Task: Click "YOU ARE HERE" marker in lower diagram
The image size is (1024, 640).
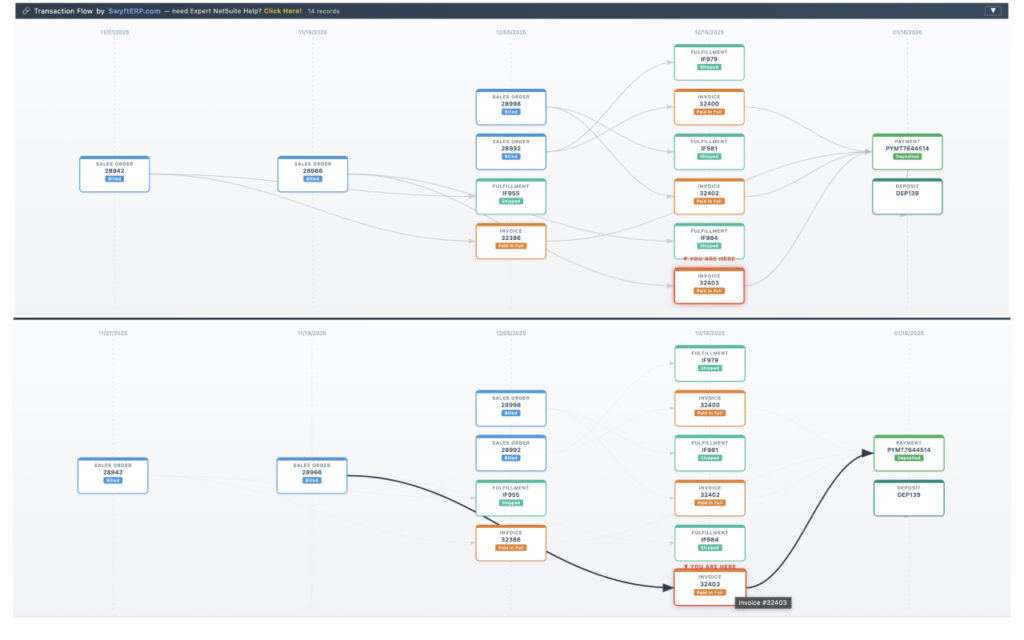Action: pos(710,567)
